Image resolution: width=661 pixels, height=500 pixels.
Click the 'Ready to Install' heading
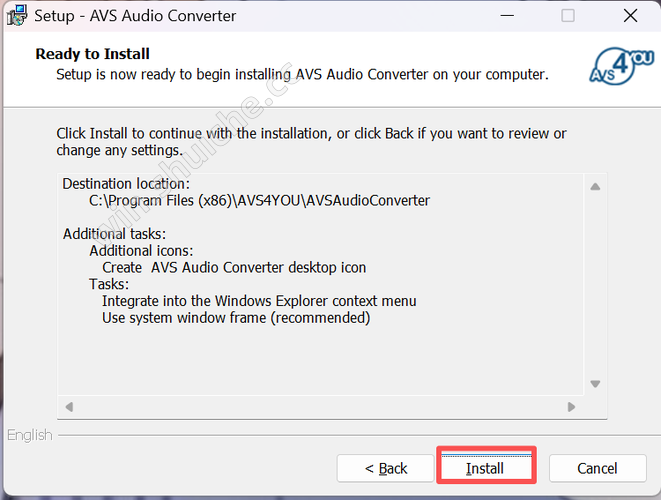click(92, 54)
